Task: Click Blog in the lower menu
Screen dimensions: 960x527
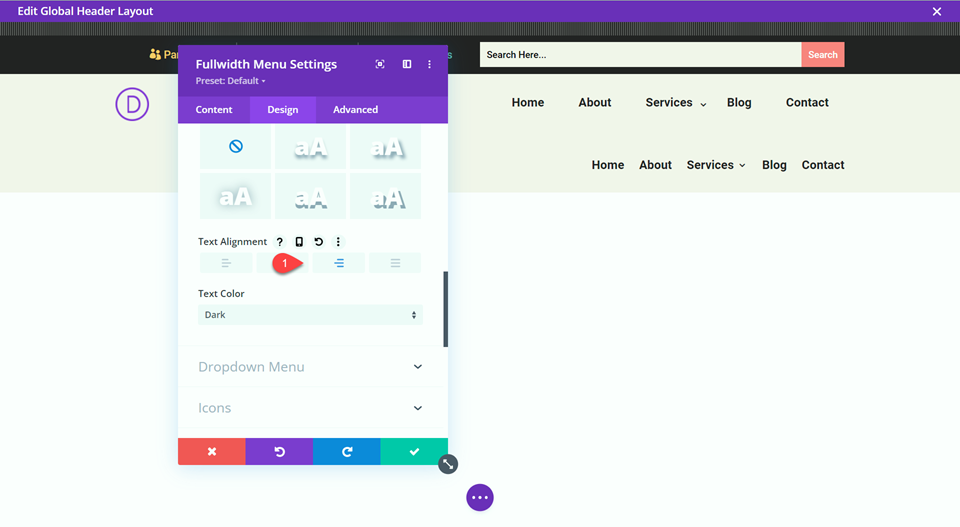Action: 774,165
